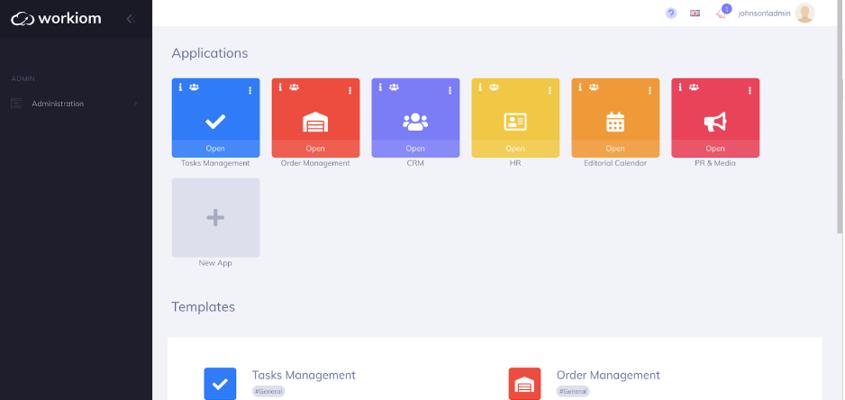845x400 pixels.
Task: Click the #General tag under Tasks Management template
Action: point(268,391)
